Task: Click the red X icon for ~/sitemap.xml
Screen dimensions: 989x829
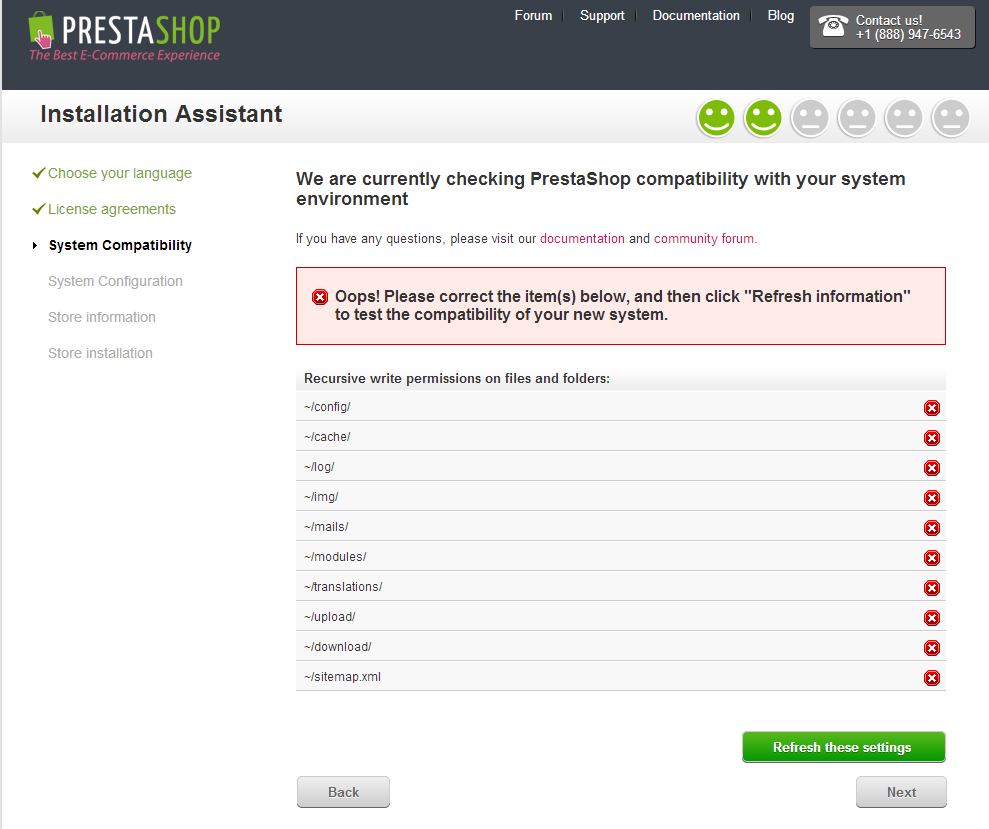Action: pos(932,678)
